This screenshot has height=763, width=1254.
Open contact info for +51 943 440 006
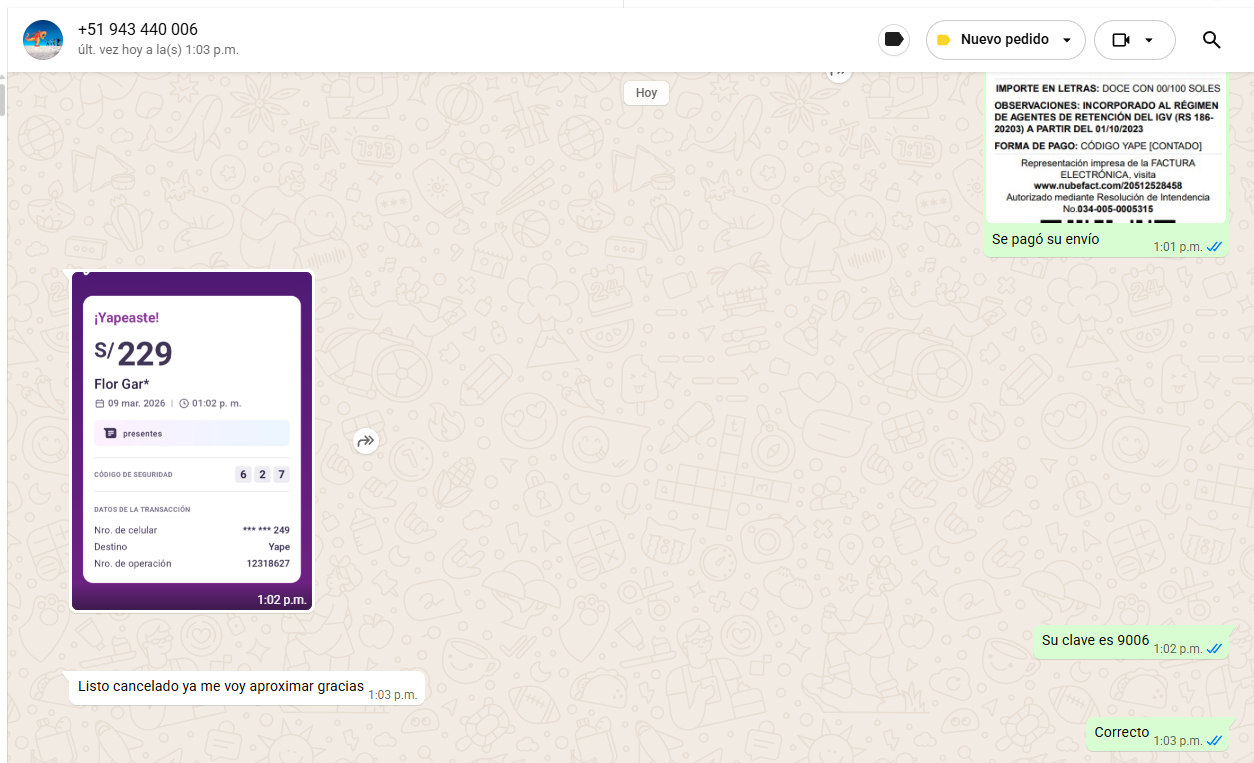pyautogui.click(x=137, y=30)
